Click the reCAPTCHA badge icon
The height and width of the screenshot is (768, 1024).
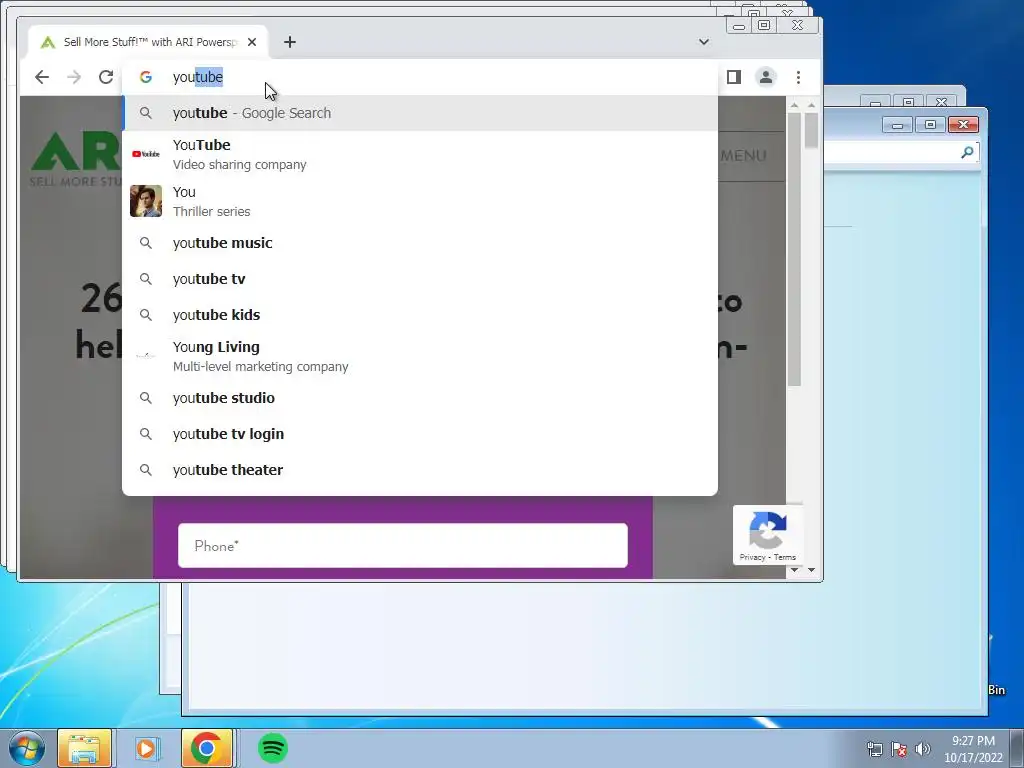pos(767,530)
